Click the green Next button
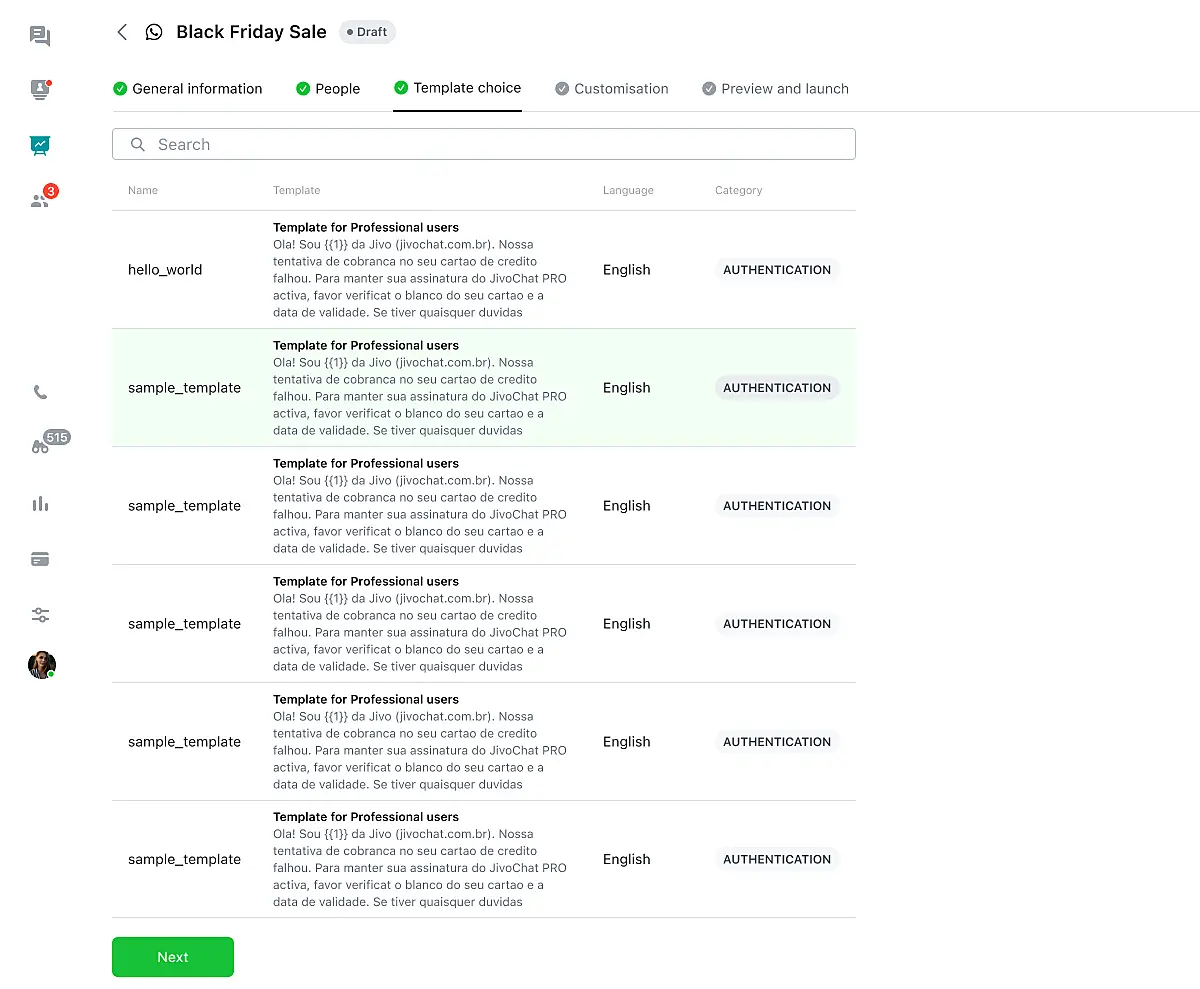Image resolution: width=1200 pixels, height=989 pixels. pos(173,957)
